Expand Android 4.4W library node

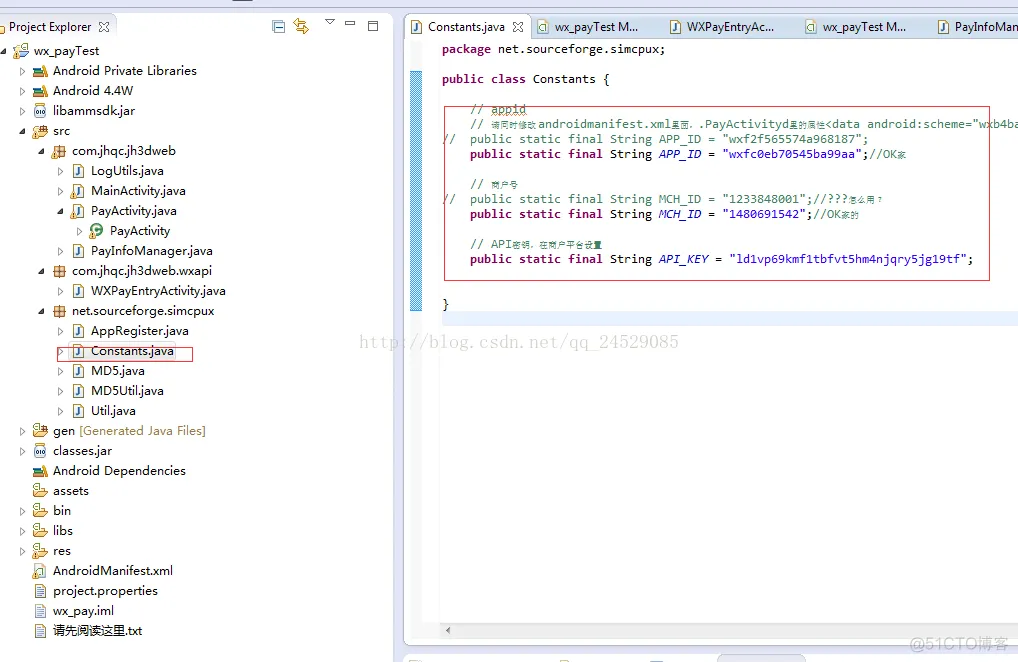(x=22, y=91)
